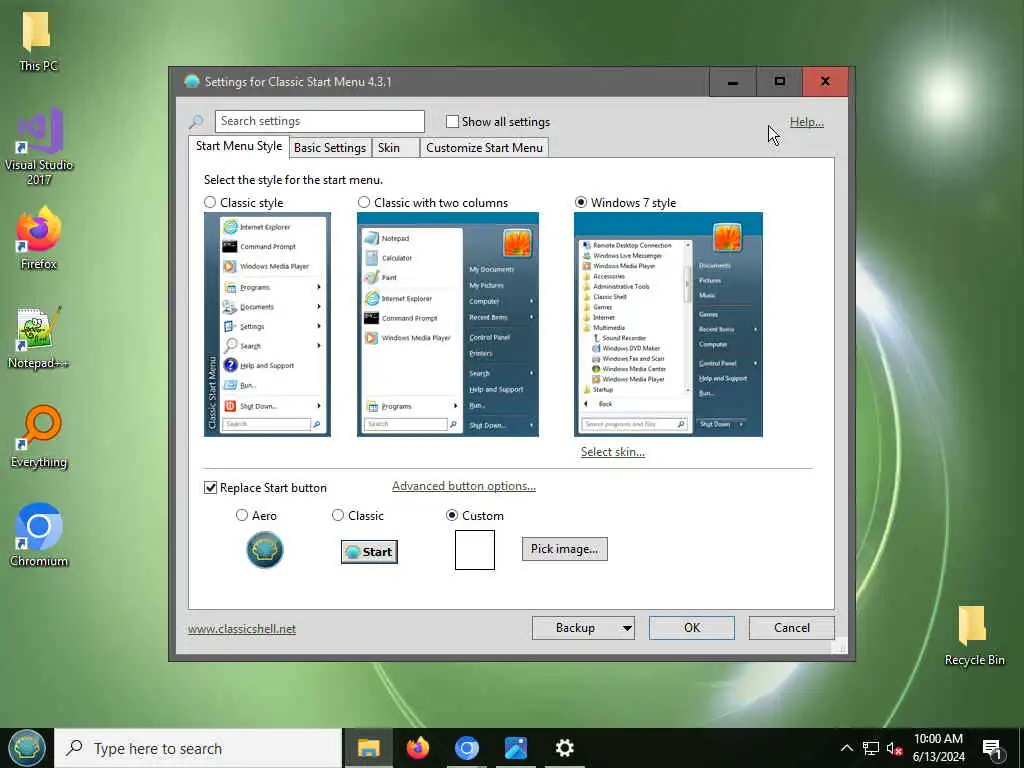Viewport: 1024px width, 768px height.
Task: Click the Classic style menu preview thumbnail
Action: pos(267,324)
